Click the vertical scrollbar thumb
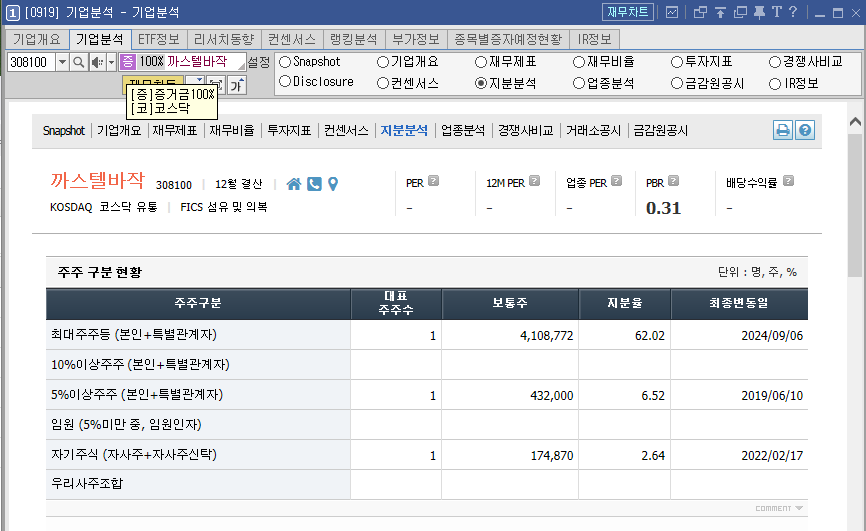Viewport: 866px width, 531px height. coord(855,204)
